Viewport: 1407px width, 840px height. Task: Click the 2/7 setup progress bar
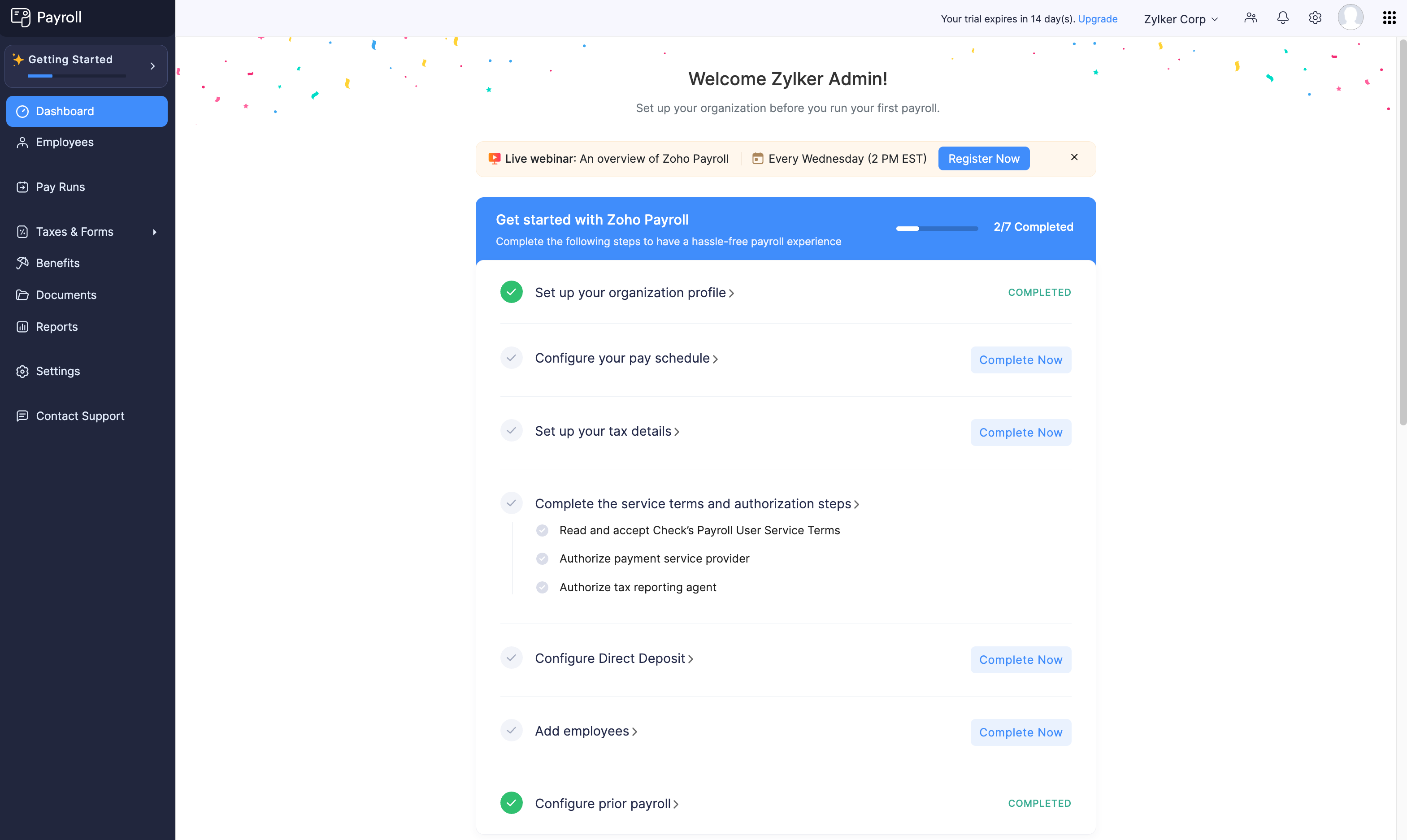pos(937,228)
